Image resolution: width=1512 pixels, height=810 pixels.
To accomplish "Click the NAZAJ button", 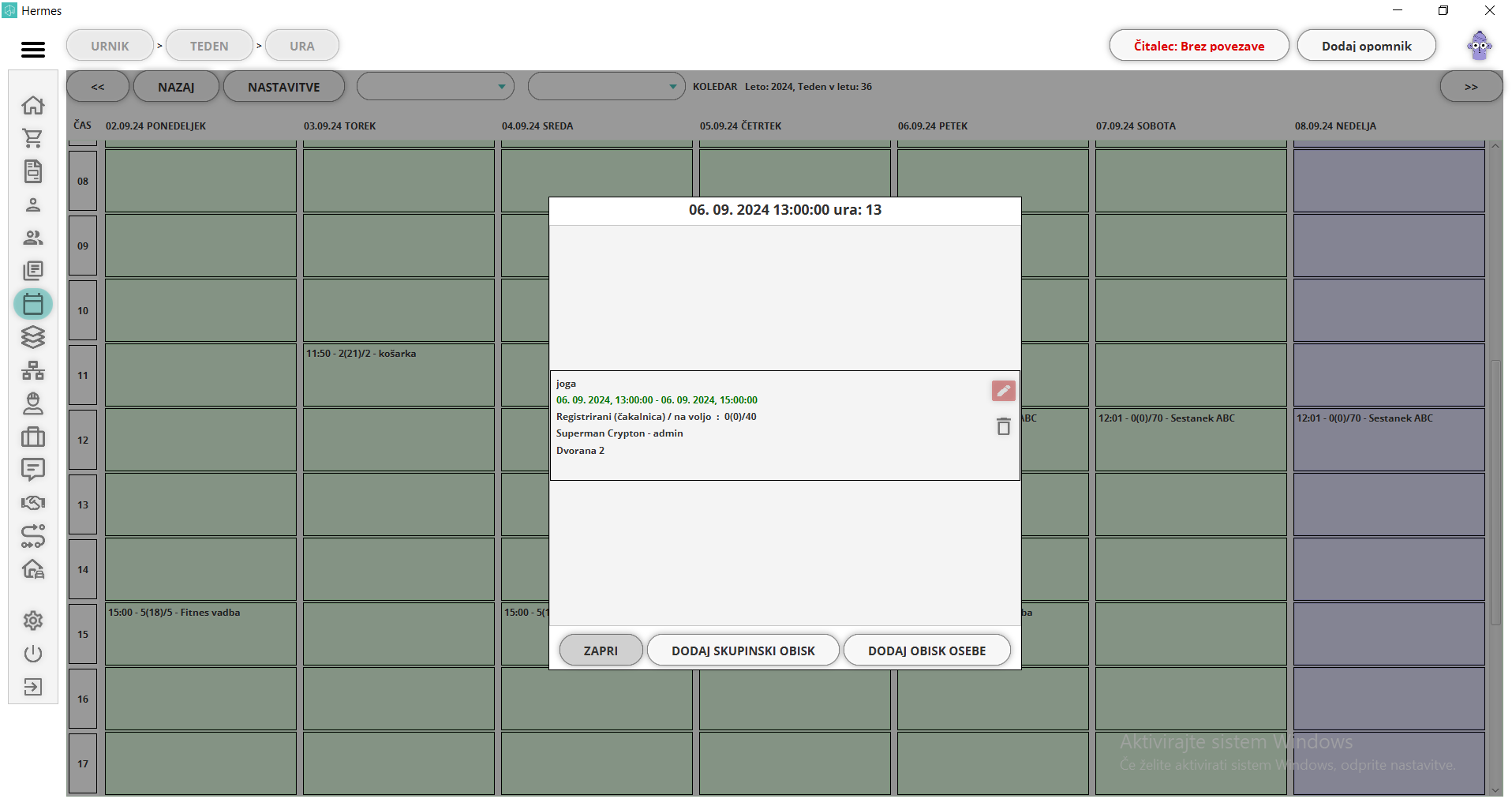I will 176,87.
